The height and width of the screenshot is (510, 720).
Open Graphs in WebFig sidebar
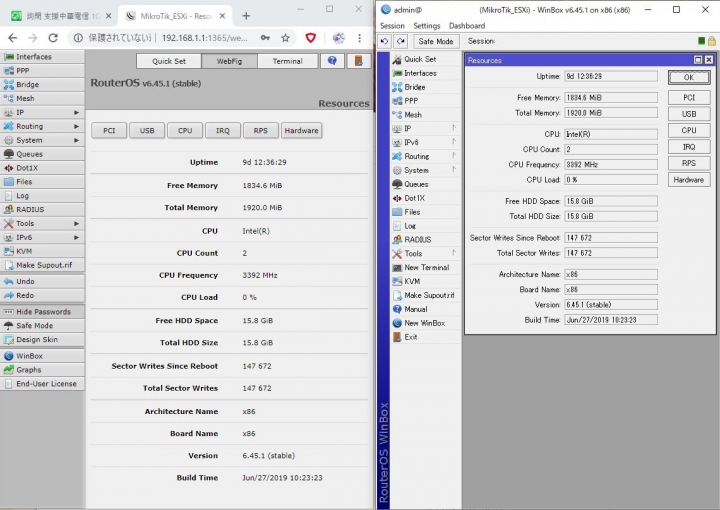click(42, 370)
